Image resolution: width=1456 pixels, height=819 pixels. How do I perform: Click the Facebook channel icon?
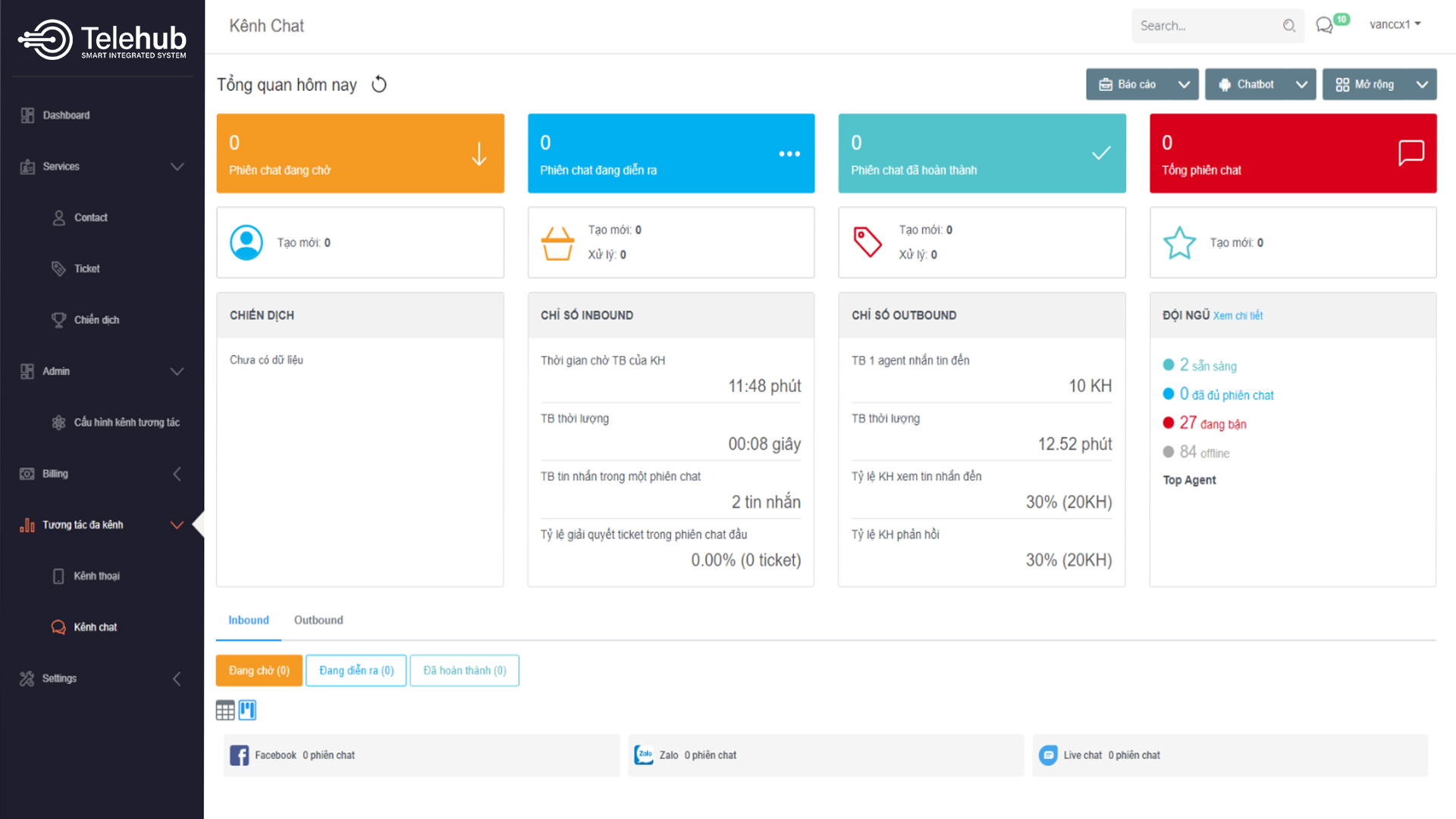pyautogui.click(x=239, y=755)
